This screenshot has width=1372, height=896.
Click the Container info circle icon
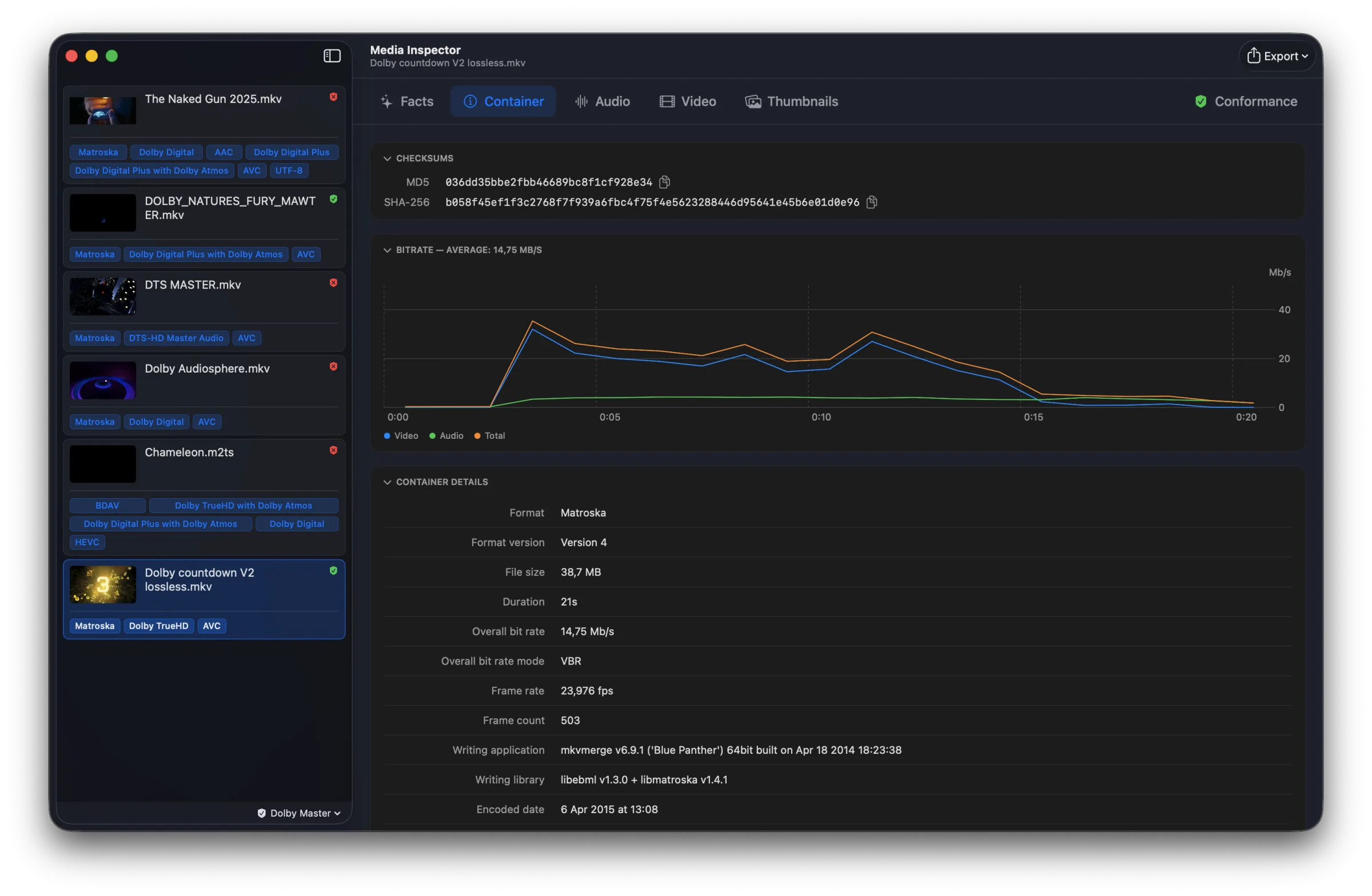point(470,102)
